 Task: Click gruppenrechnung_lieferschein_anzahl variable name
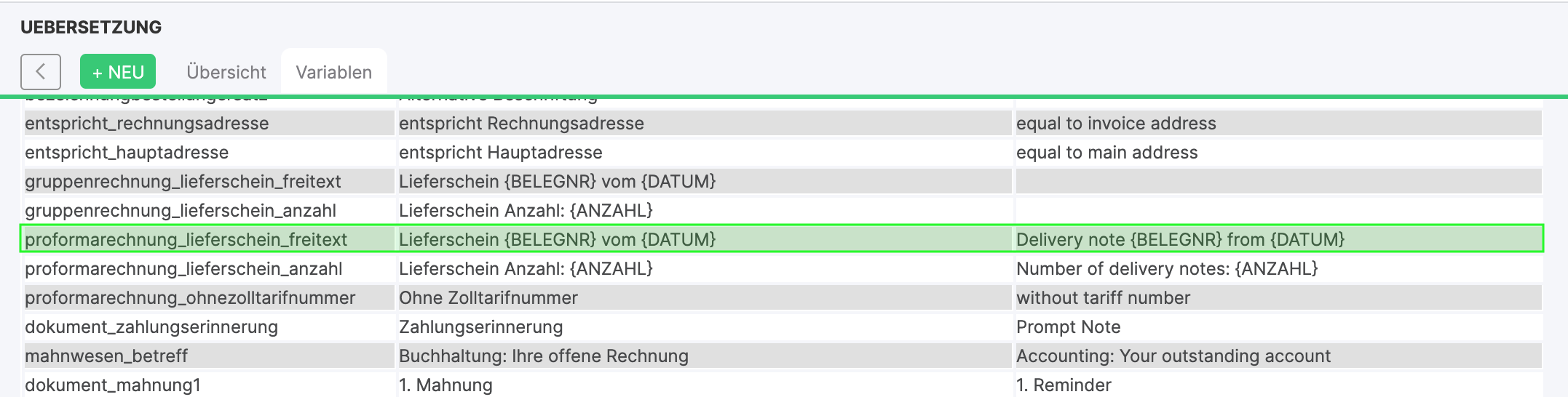[x=181, y=211]
